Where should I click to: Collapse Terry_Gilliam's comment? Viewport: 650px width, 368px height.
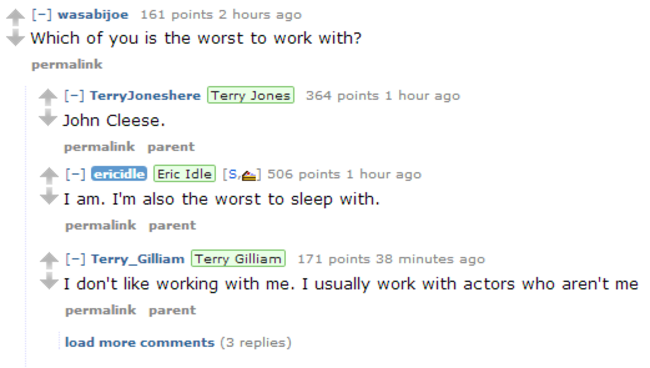[75, 259]
